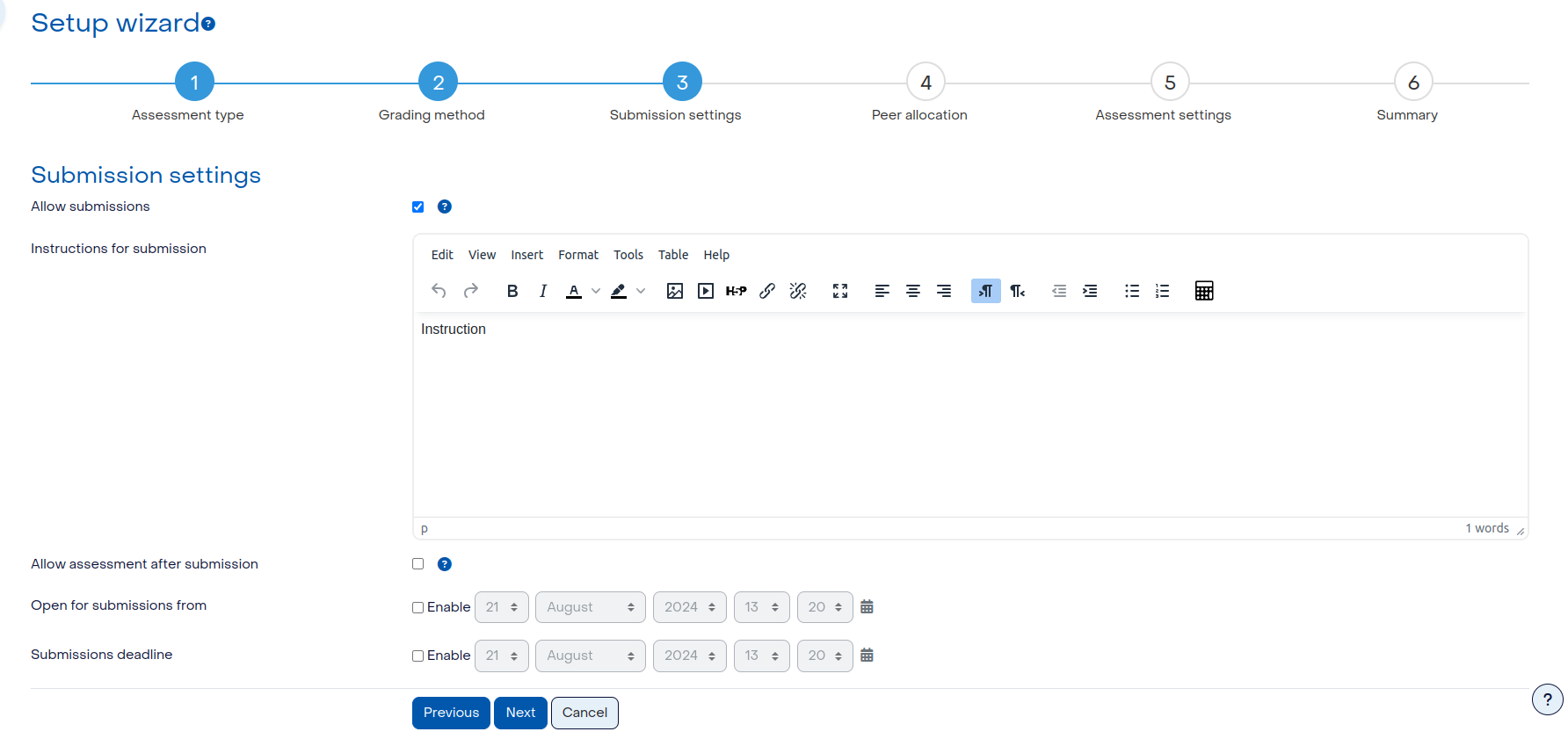
Task: Open the equation editor icon
Action: click(1204, 291)
